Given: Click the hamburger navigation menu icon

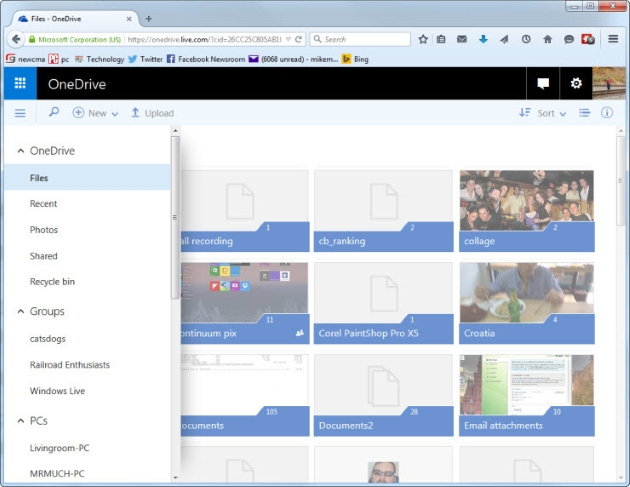Looking at the screenshot, I should click(19, 113).
